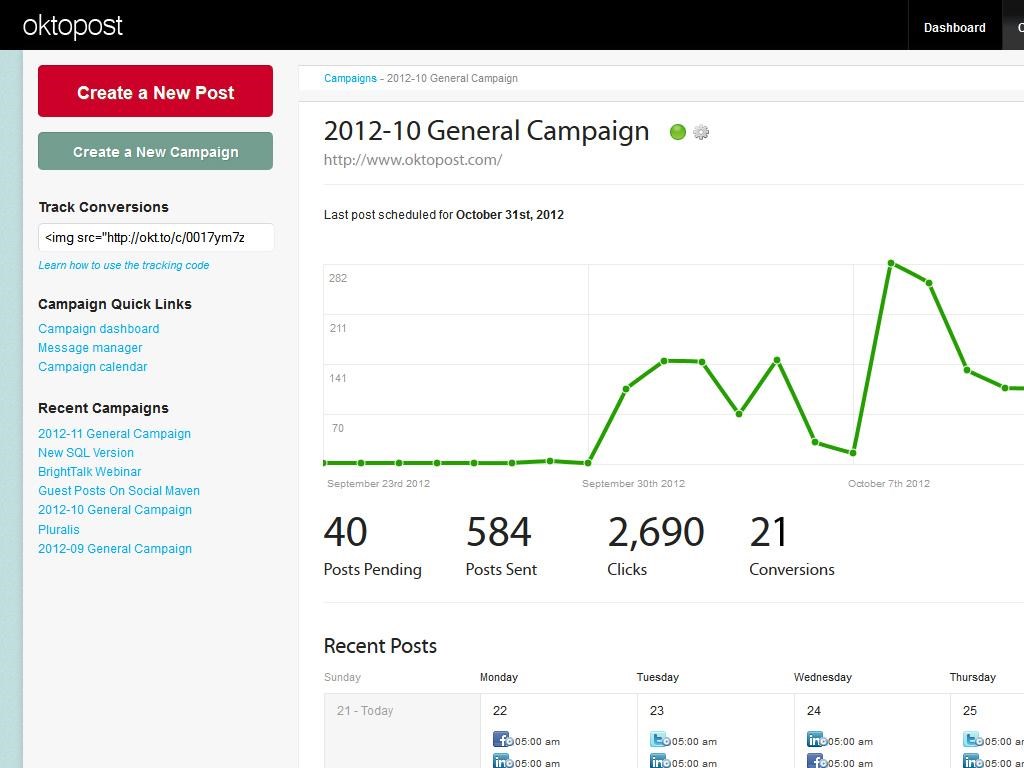This screenshot has width=1024, height=768.
Task: Click the Recent Posts heading
Action: [x=380, y=646]
